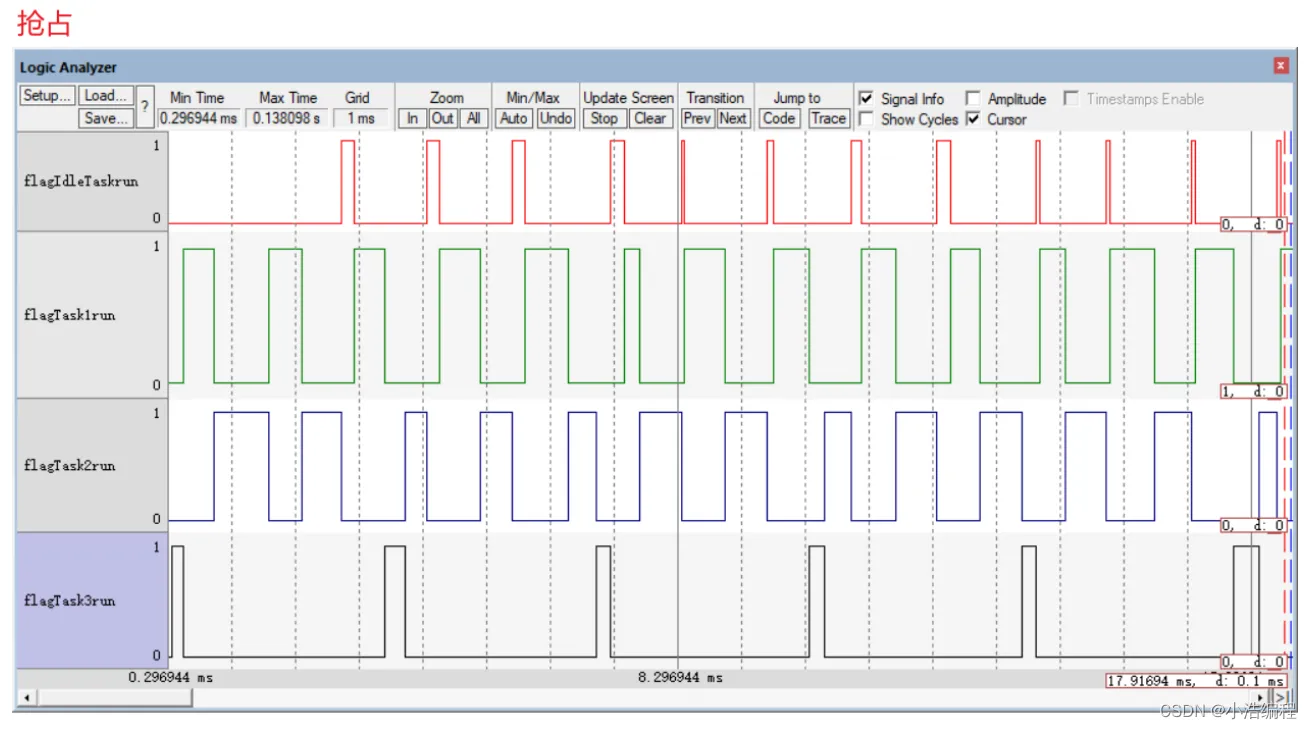
Task: Click the horizontal scrollbar thumb
Action: [114, 697]
